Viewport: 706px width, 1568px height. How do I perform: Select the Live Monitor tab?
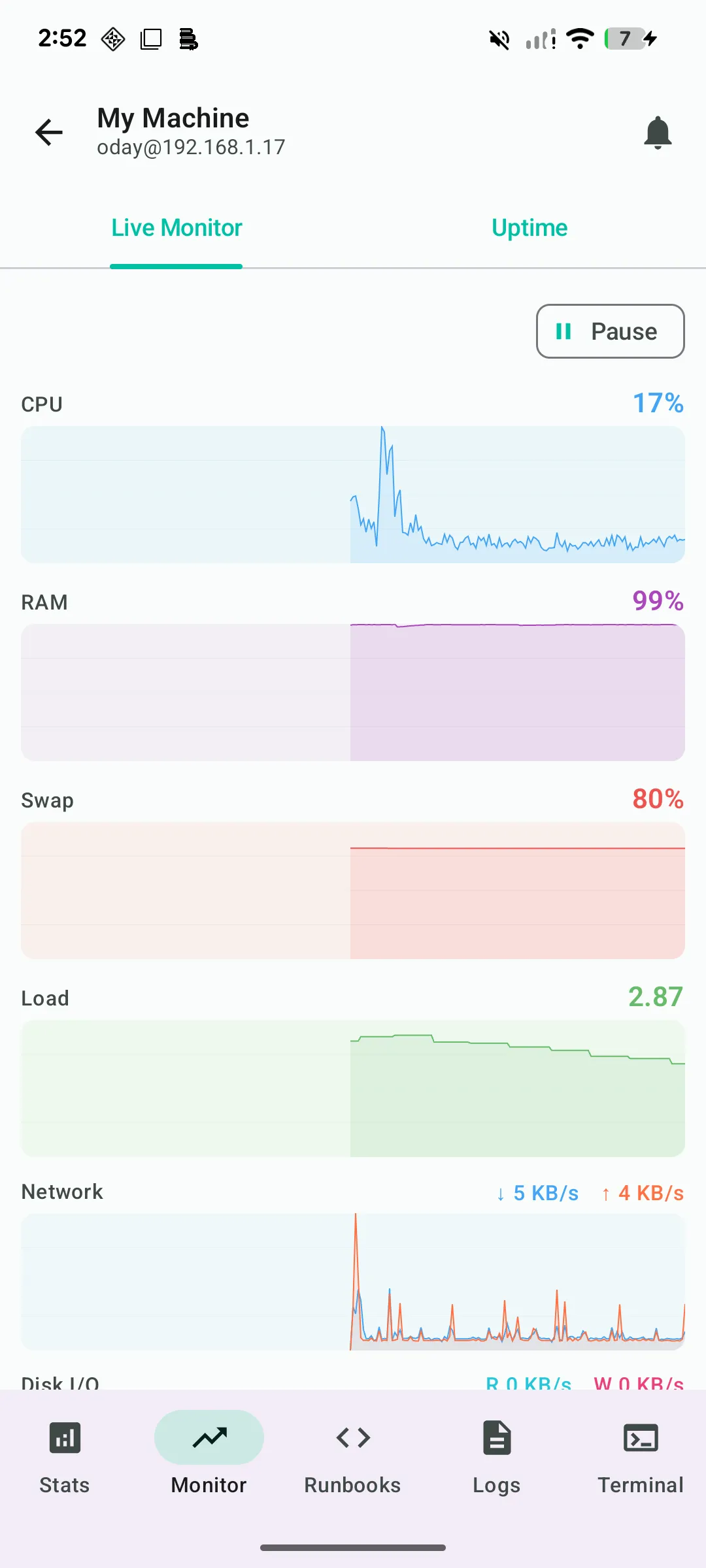[x=176, y=227]
